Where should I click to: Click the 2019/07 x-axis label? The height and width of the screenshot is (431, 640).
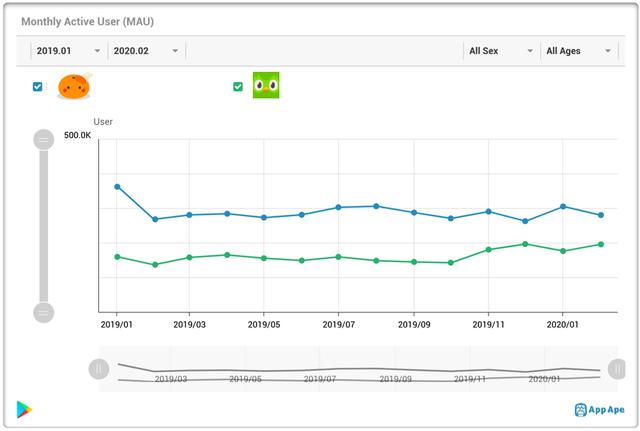339,325
